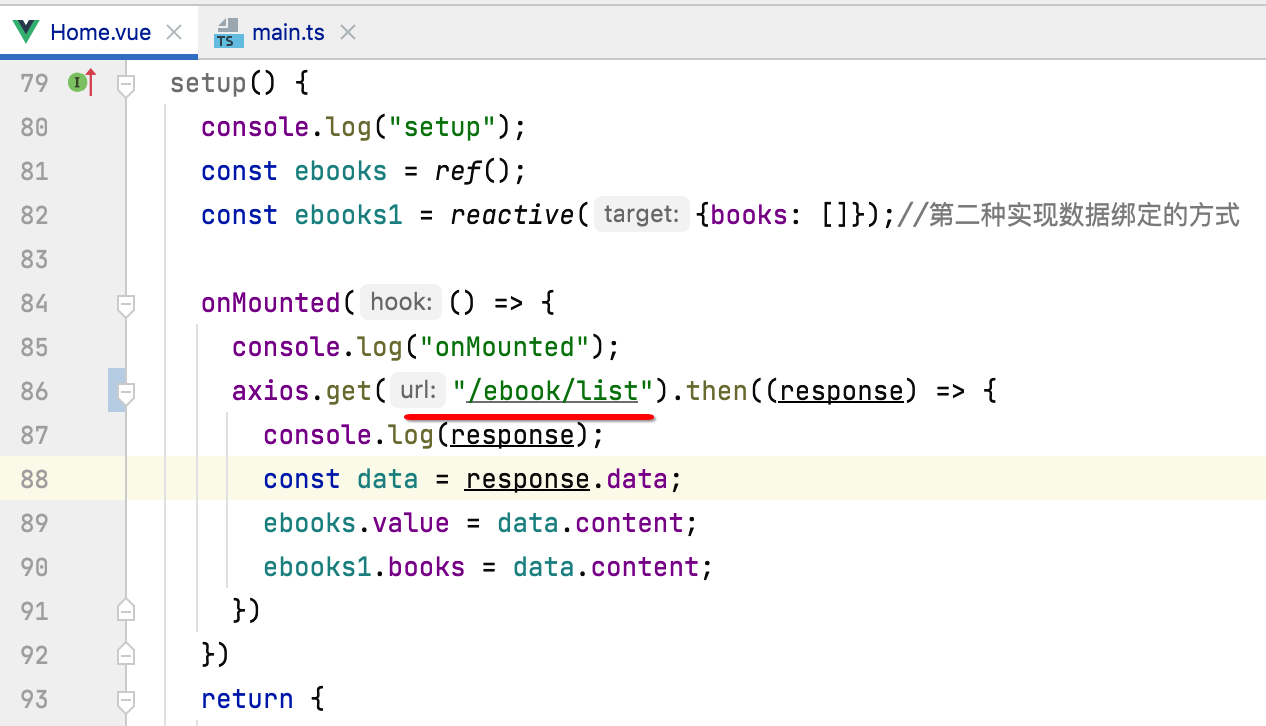Screen dimensions: 1266x726
Task: Collapse the setup() fold on line 79
Action: pyautogui.click(x=126, y=84)
